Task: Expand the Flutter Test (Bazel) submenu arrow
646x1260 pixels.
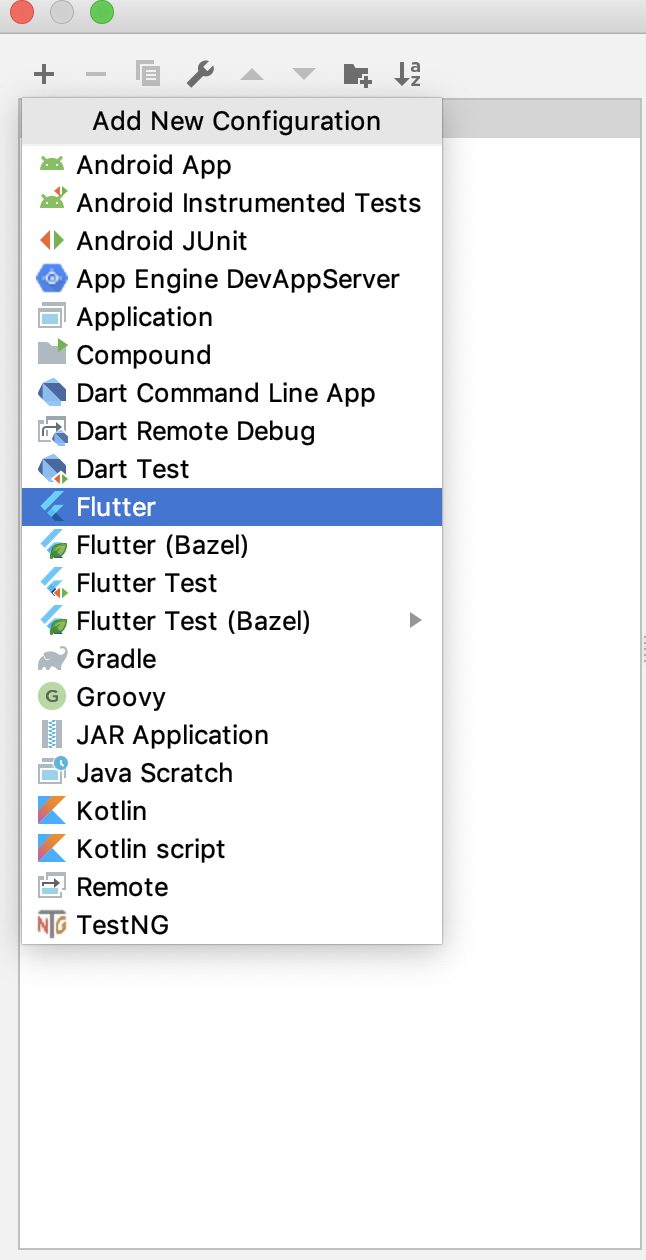Action: pyautogui.click(x=416, y=621)
